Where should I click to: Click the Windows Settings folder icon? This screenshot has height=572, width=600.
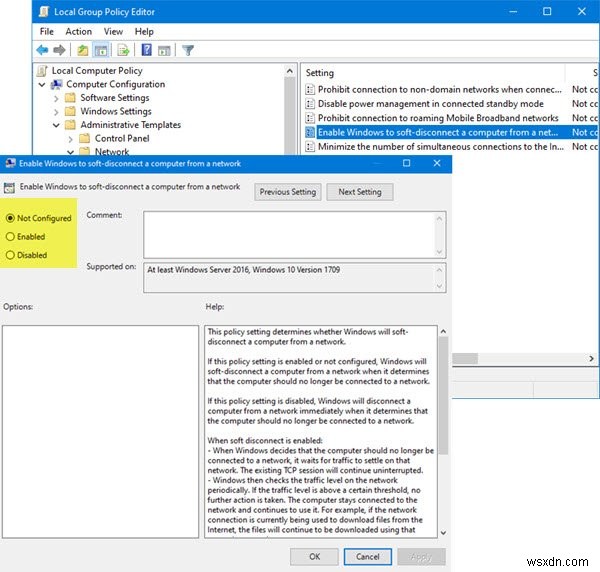tap(70, 111)
